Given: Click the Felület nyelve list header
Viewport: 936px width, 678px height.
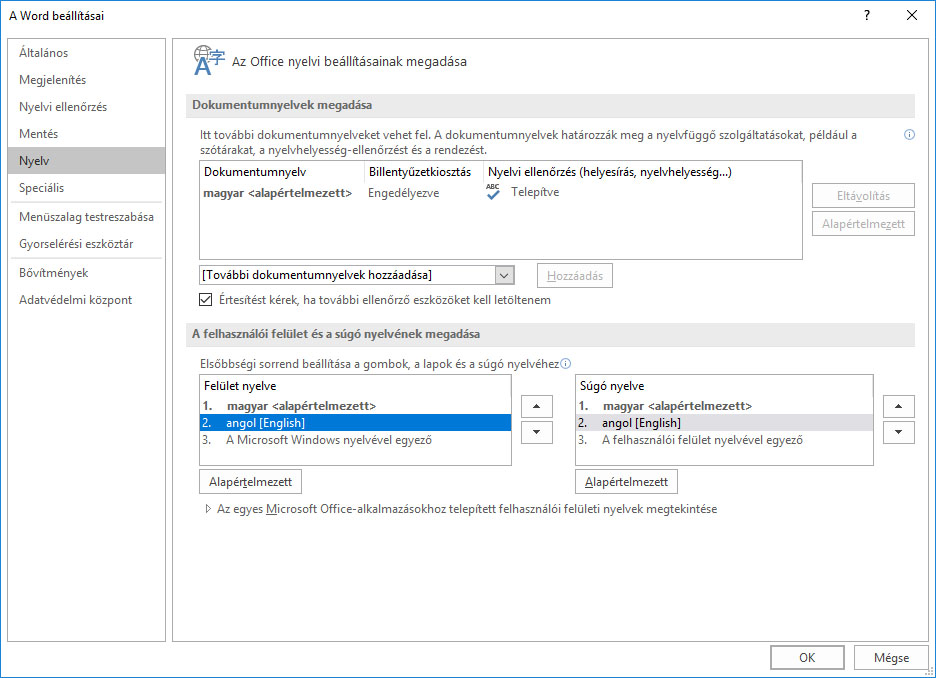Looking at the screenshot, I should tap(356, 386).
